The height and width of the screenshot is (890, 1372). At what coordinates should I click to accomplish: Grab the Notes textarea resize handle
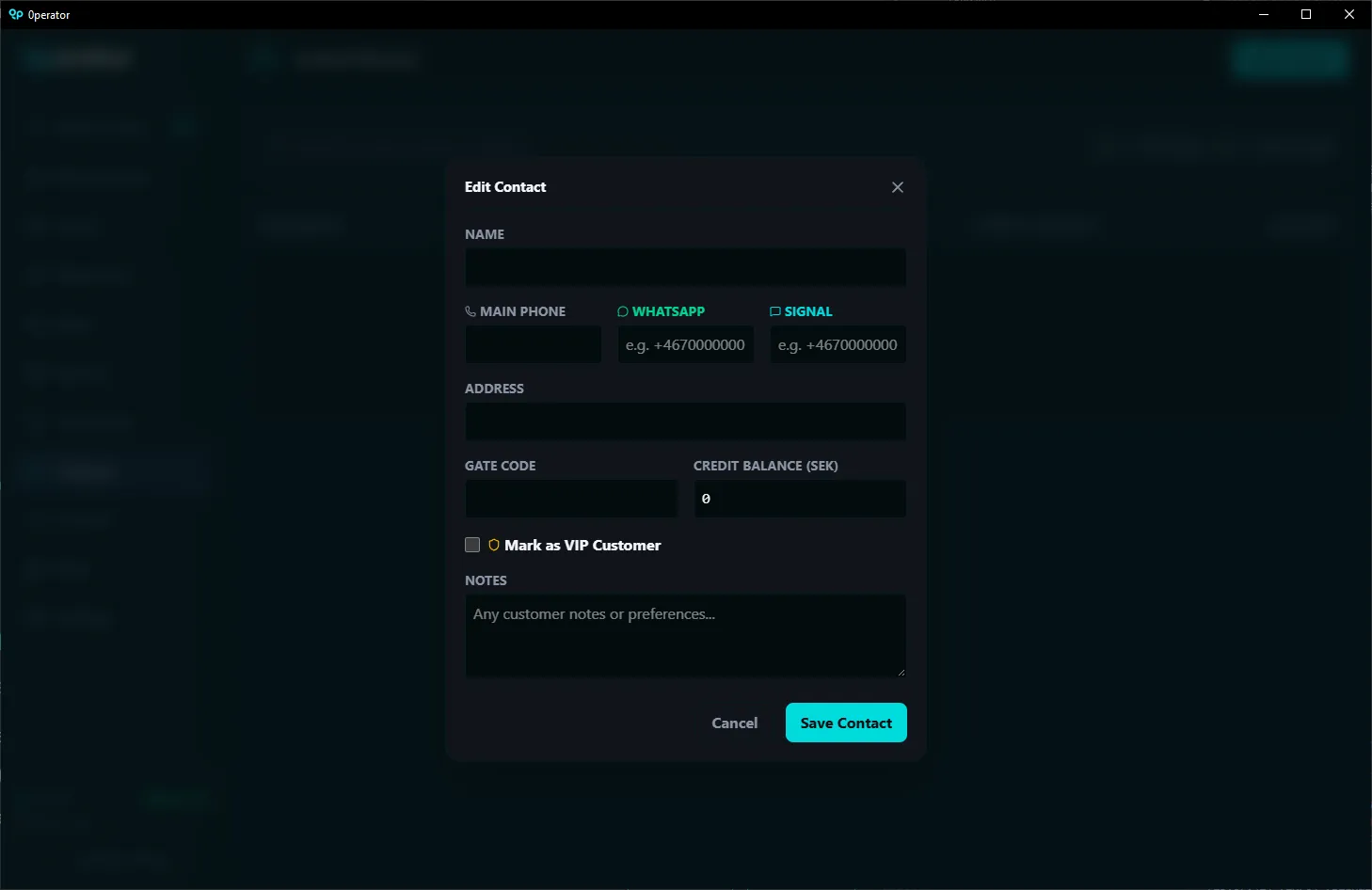click(x=901, y=672)
